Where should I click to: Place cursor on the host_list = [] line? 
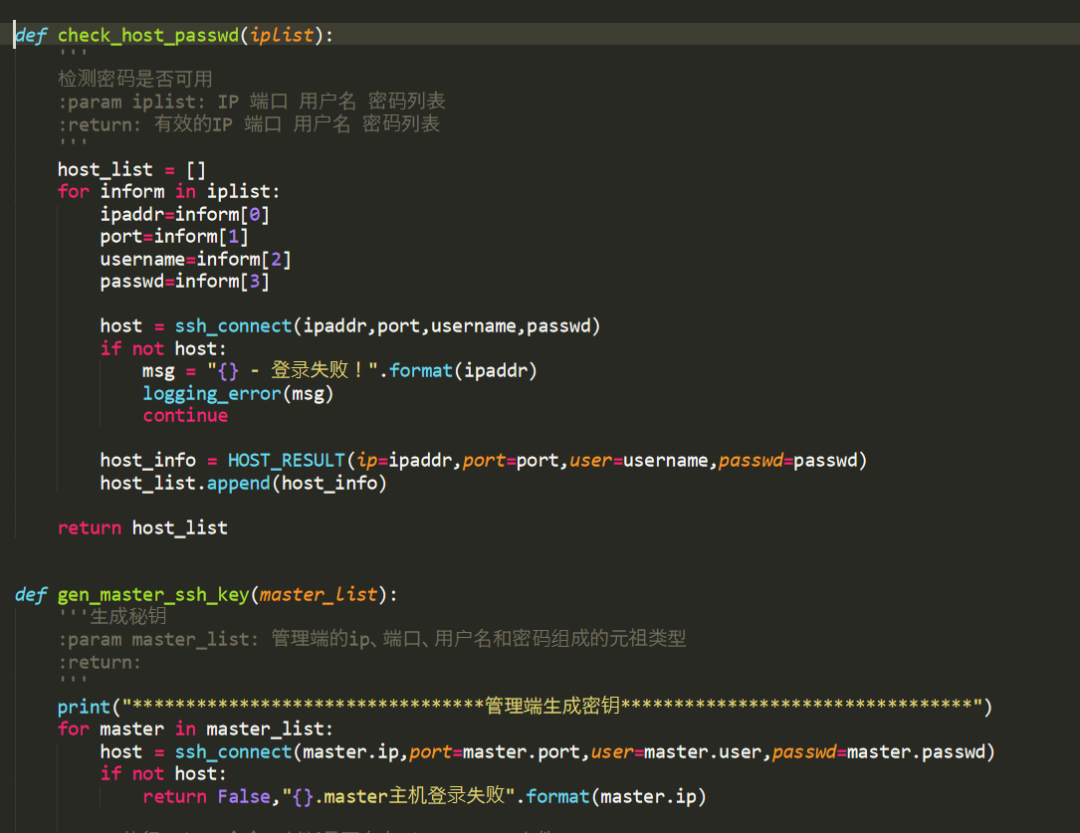131,169
